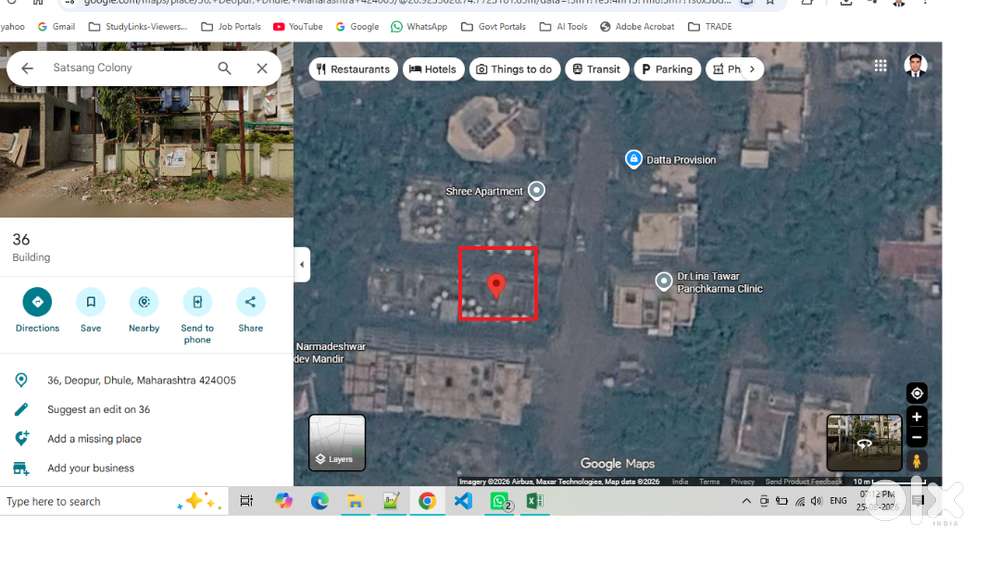This screenshot has width=1000, height=562.
Task: Show more category chips with the right arrow
Action: [x=753, y=69]
